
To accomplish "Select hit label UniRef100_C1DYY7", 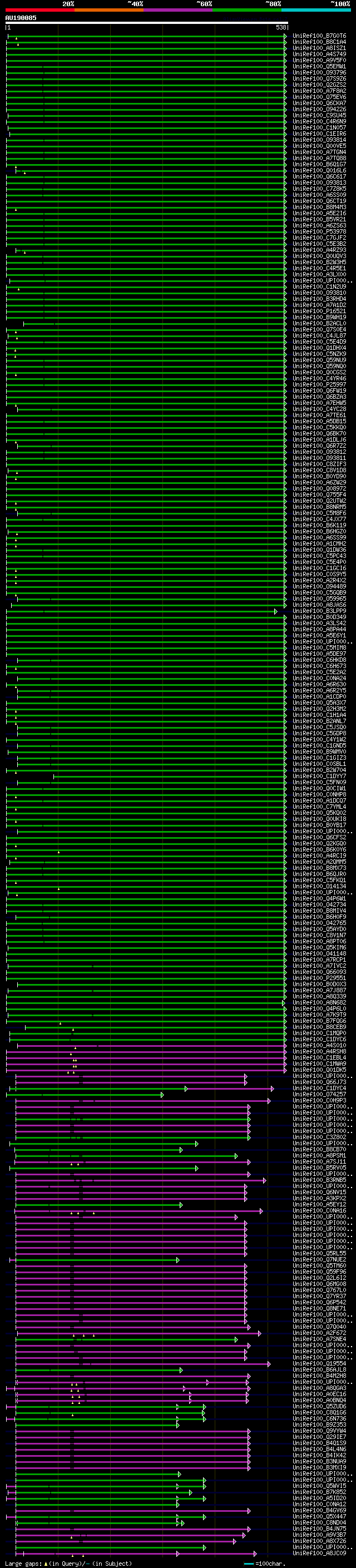I will (319, 776).
